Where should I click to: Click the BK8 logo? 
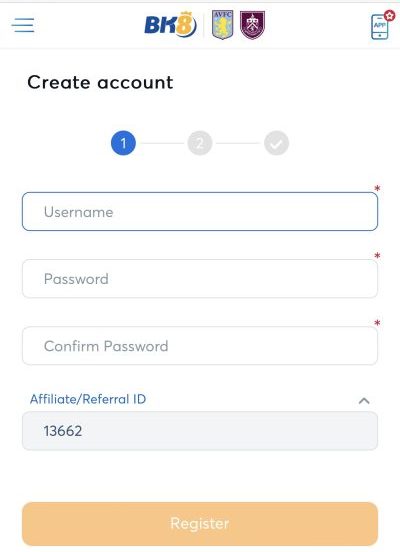coord(170,24)
